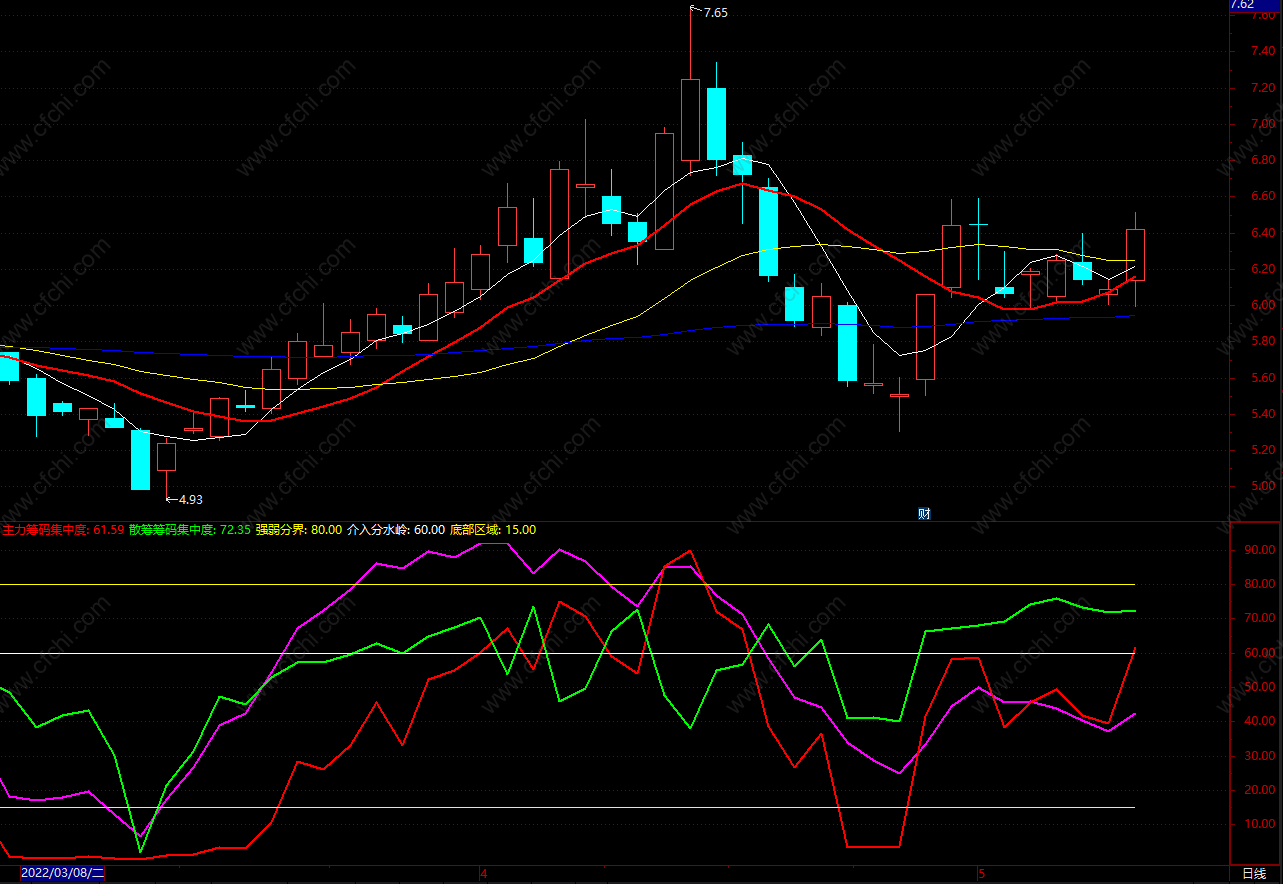Click the 10.00 indicator axis label
The width and height of the screenshot is (1283, 884).
(1261, 825)
